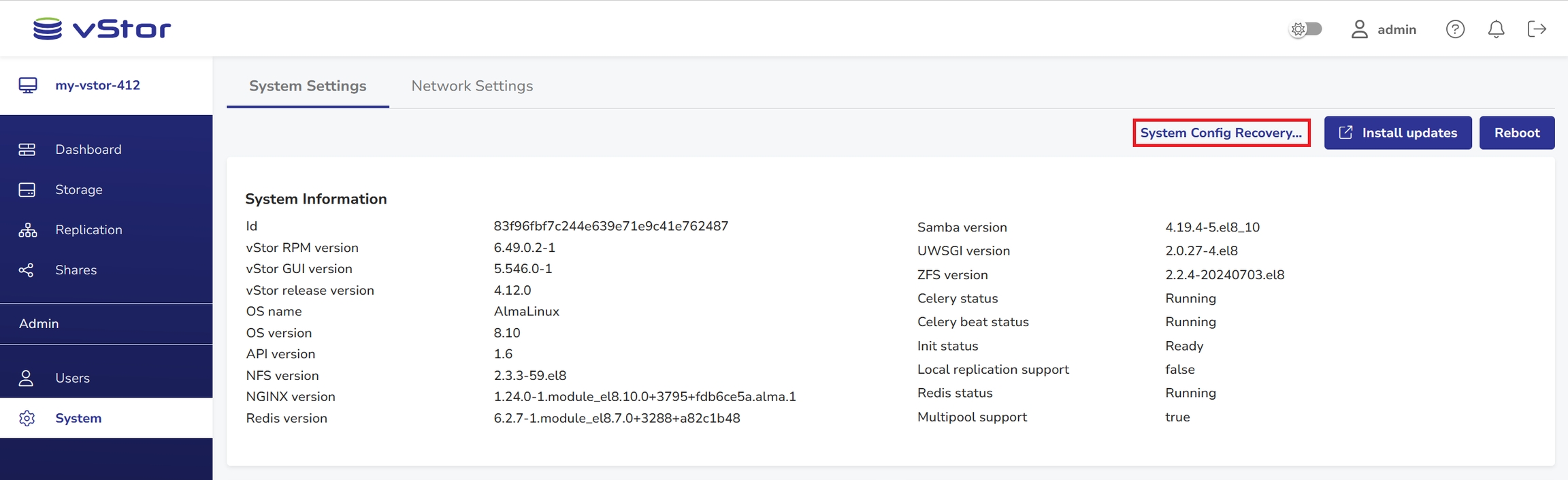The width and height of the screenshot is (1568, 480).
Task: Click the admin user profile icon
Action: (x=1359, y=29)
